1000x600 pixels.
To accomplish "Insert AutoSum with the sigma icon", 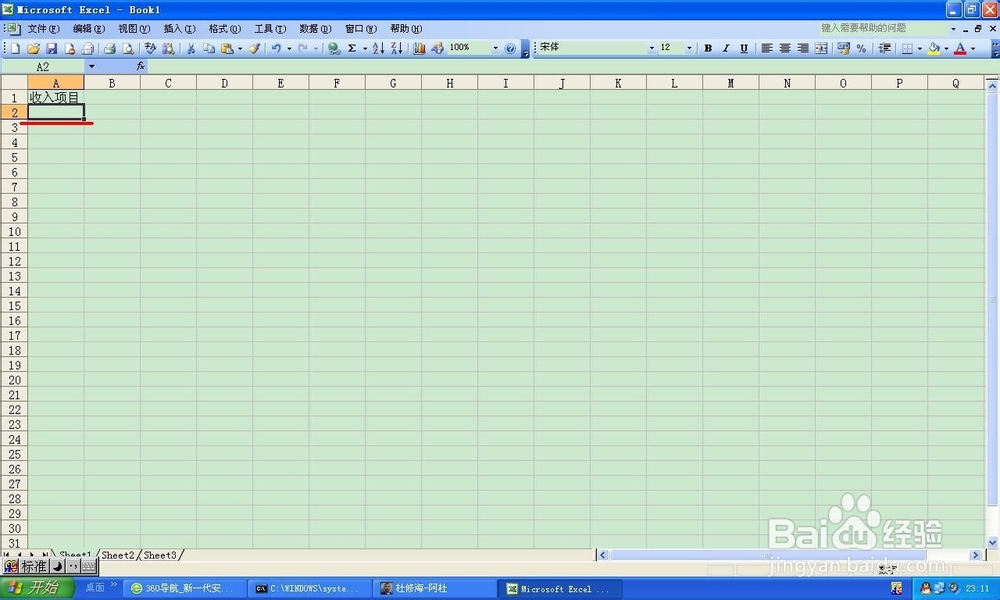I will [352, 48].
